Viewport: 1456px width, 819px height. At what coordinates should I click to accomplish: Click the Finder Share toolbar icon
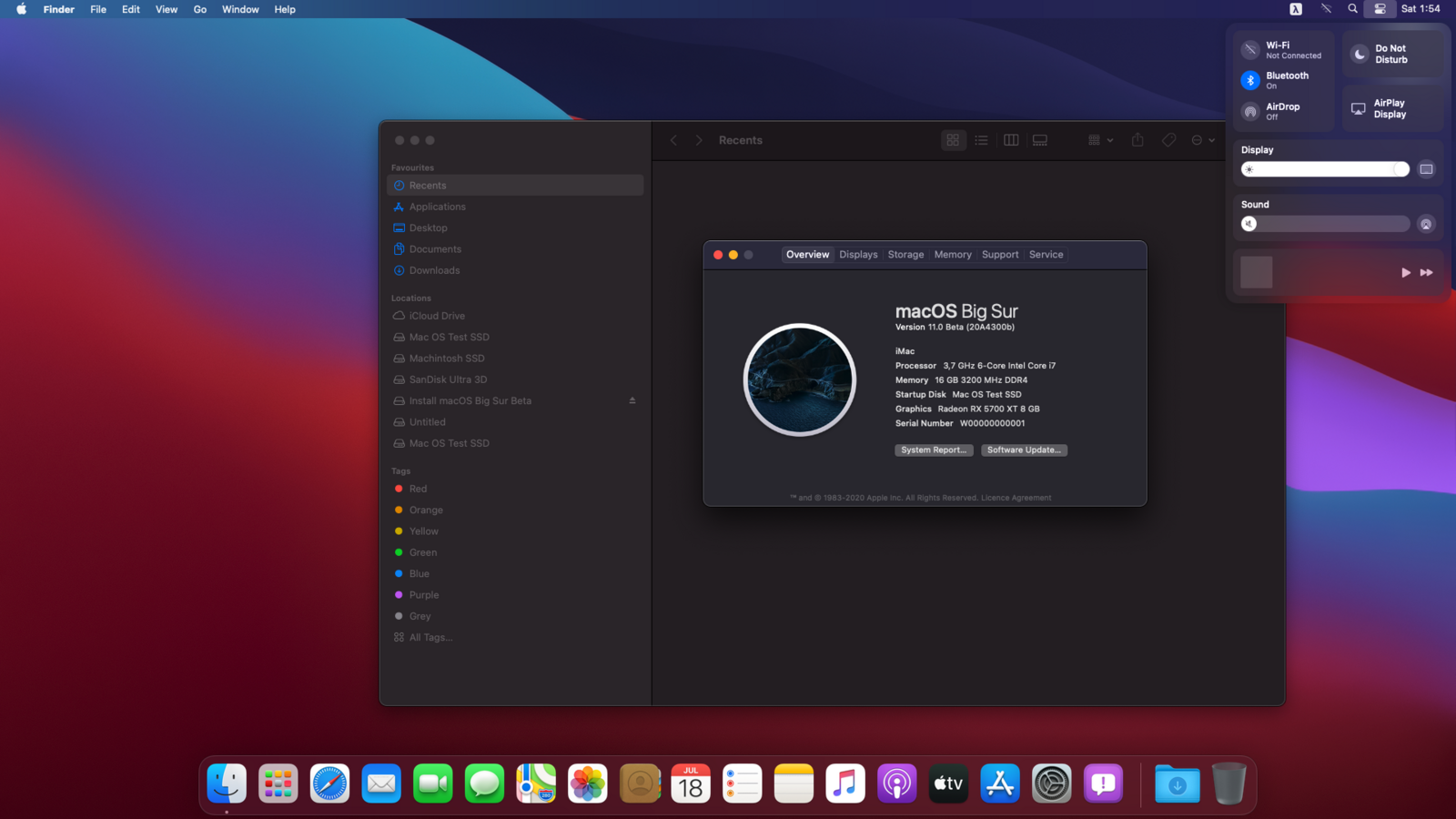pos(1137,140)
